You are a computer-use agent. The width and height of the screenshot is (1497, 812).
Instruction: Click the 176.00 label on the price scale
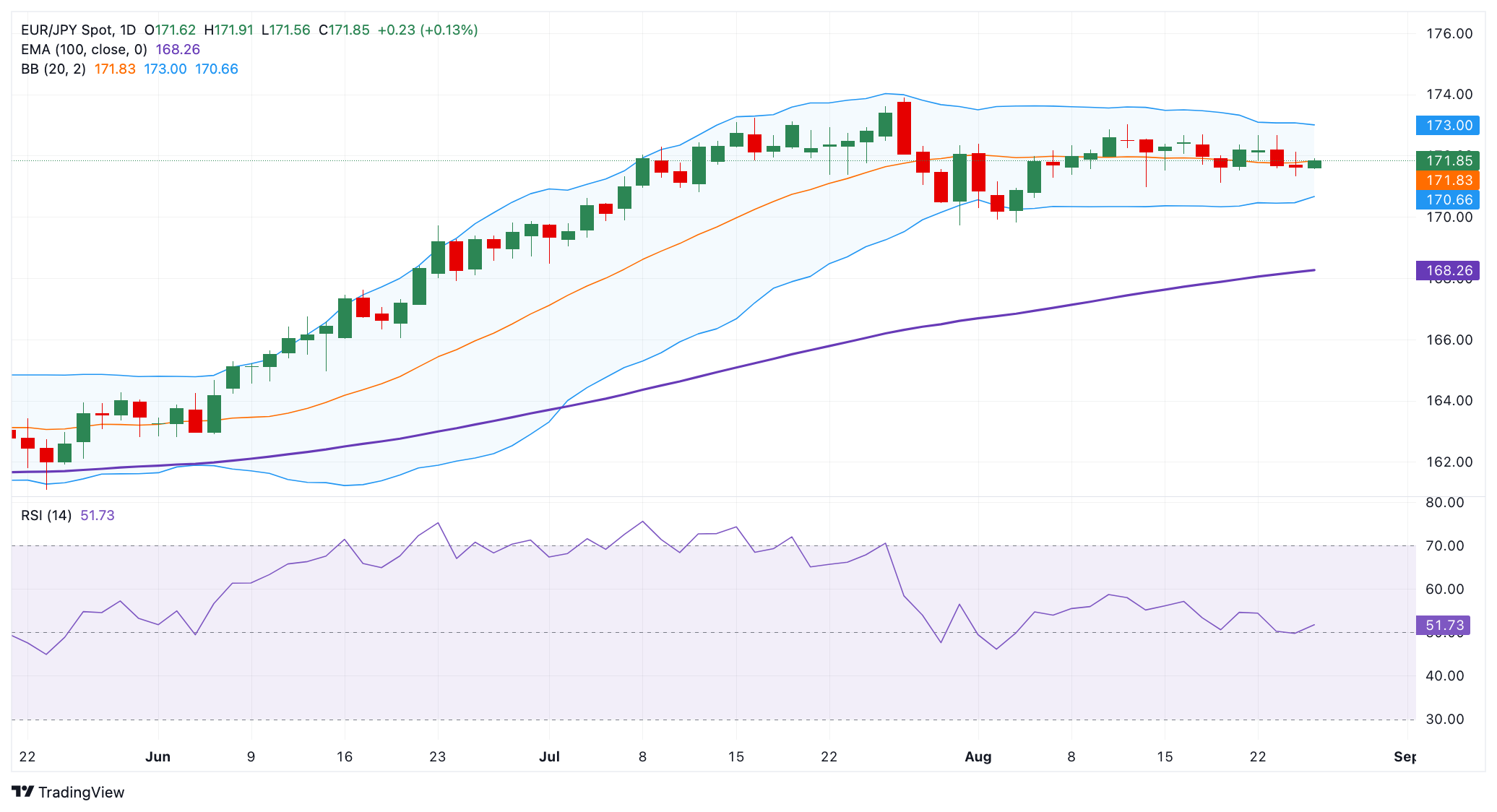coord(1448,34)
